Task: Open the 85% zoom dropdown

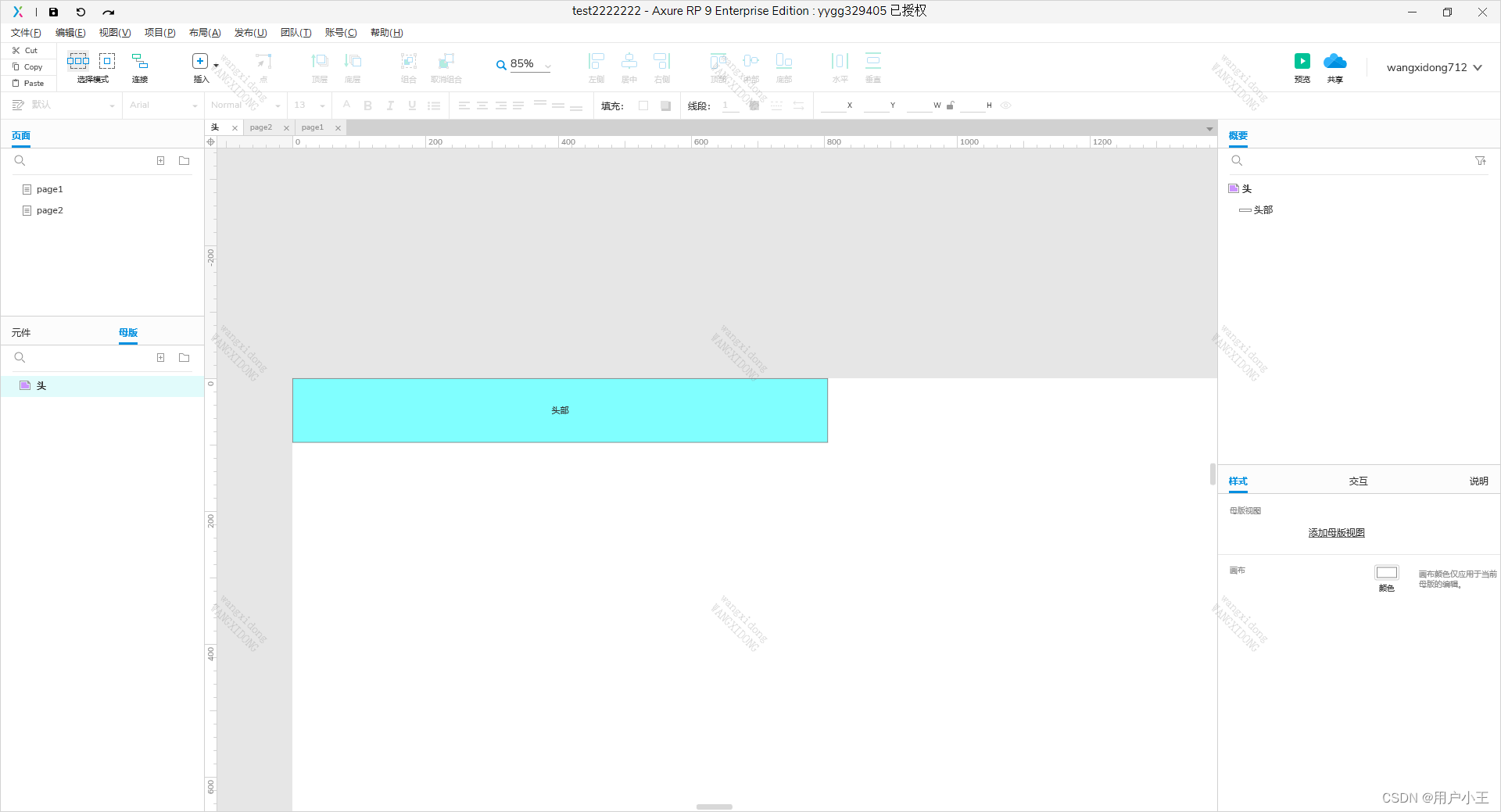Action: [x=548, y=66]
